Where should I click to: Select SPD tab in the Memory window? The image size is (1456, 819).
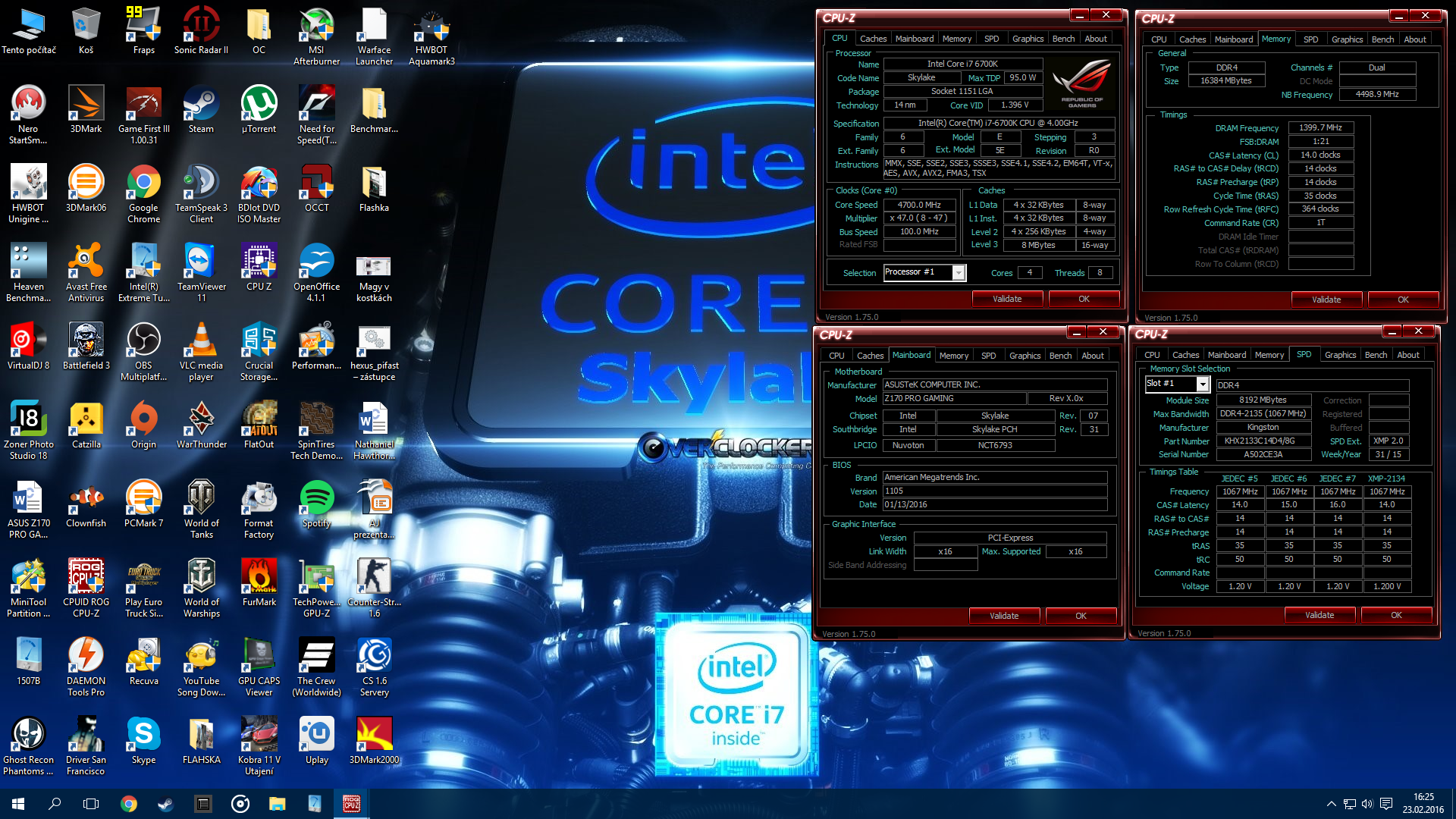[1310, 39]
